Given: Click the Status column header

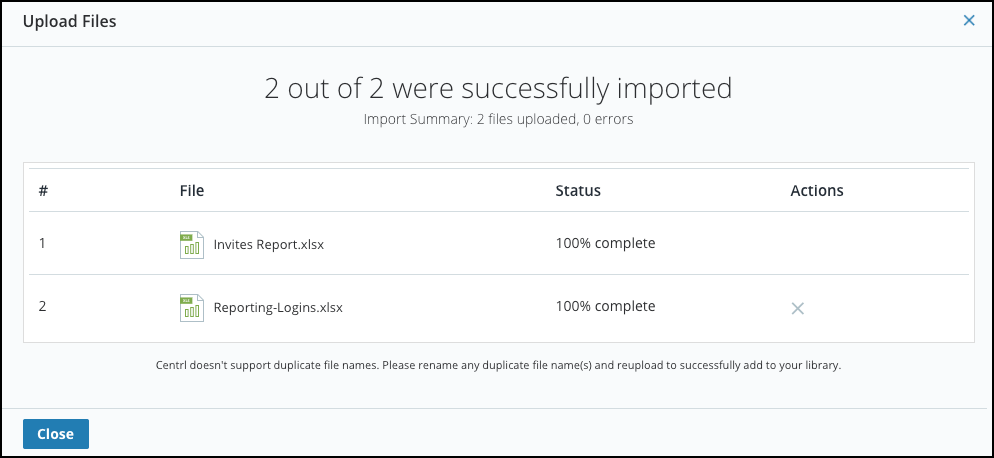Looking at the screenshot, I should (x=578, y=190).
